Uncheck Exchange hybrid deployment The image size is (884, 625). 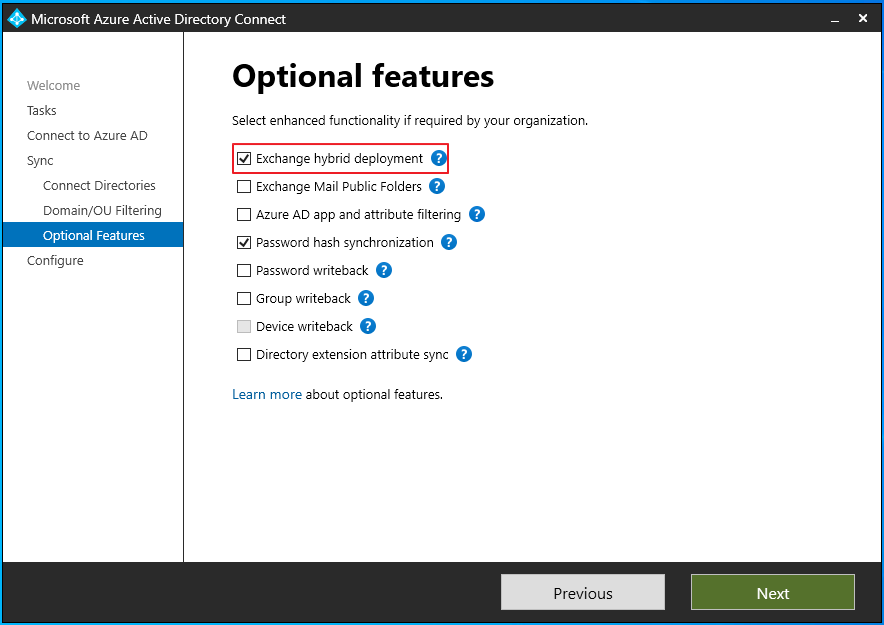tap(244, 158)
